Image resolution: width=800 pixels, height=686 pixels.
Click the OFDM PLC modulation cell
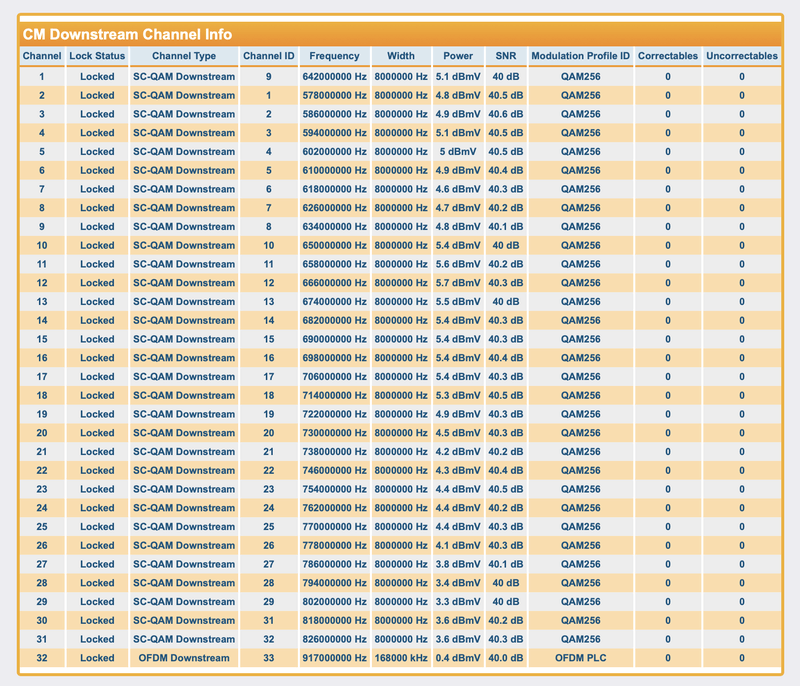pyautogui.click(x=581, y=658)
